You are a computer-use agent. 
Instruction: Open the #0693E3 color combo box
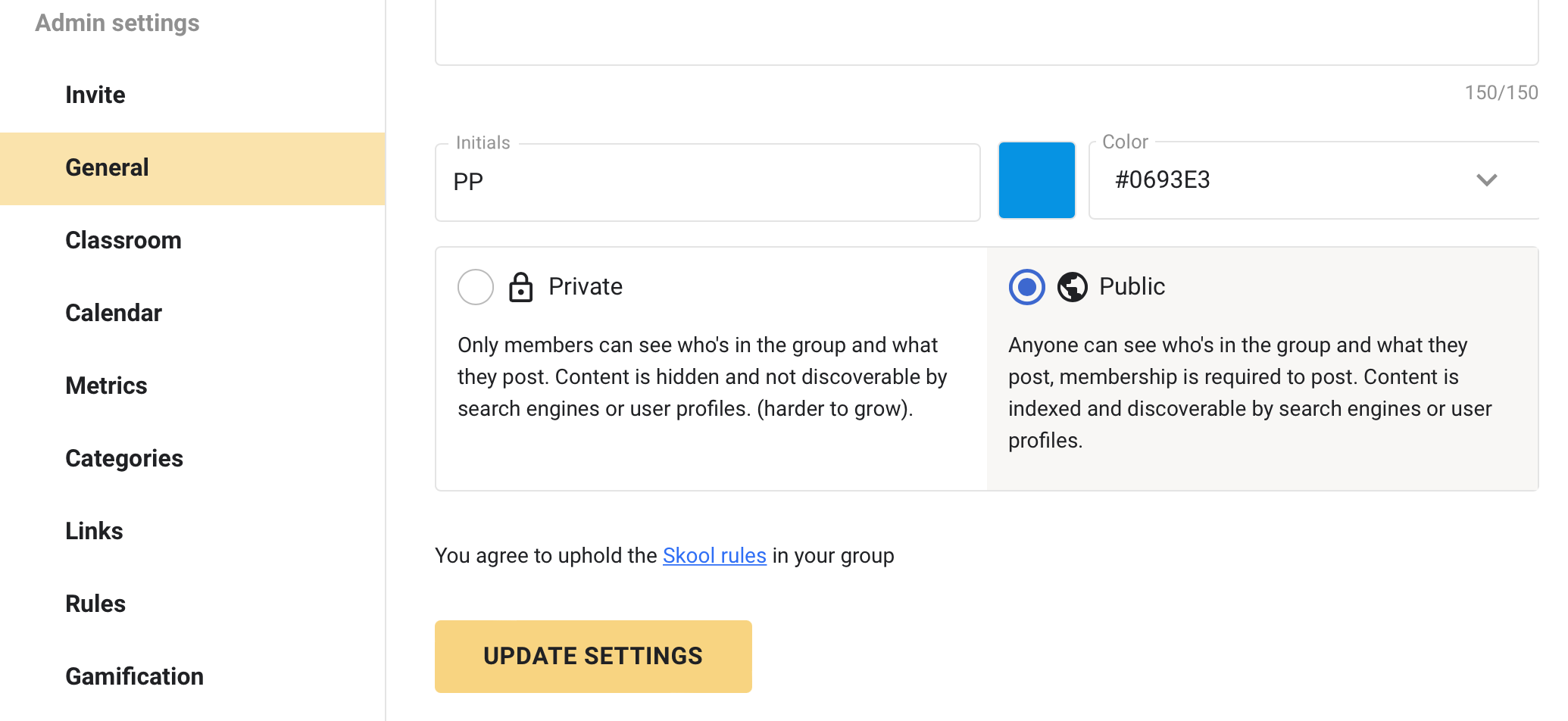1288,180
